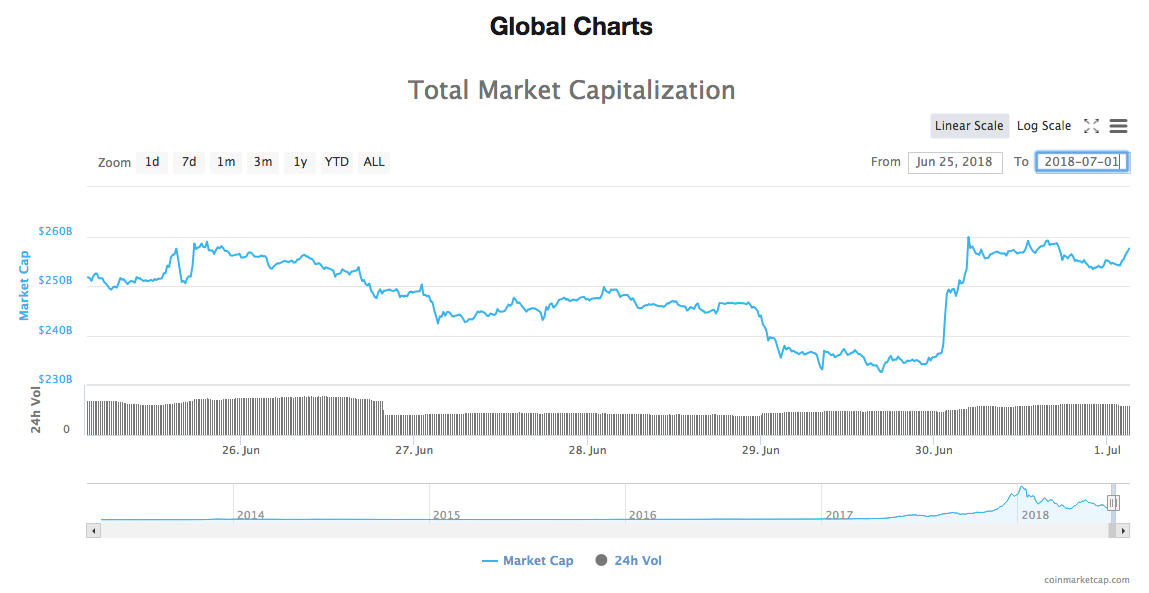Click the Market Cap line symbol in the legend

(489, 560)
